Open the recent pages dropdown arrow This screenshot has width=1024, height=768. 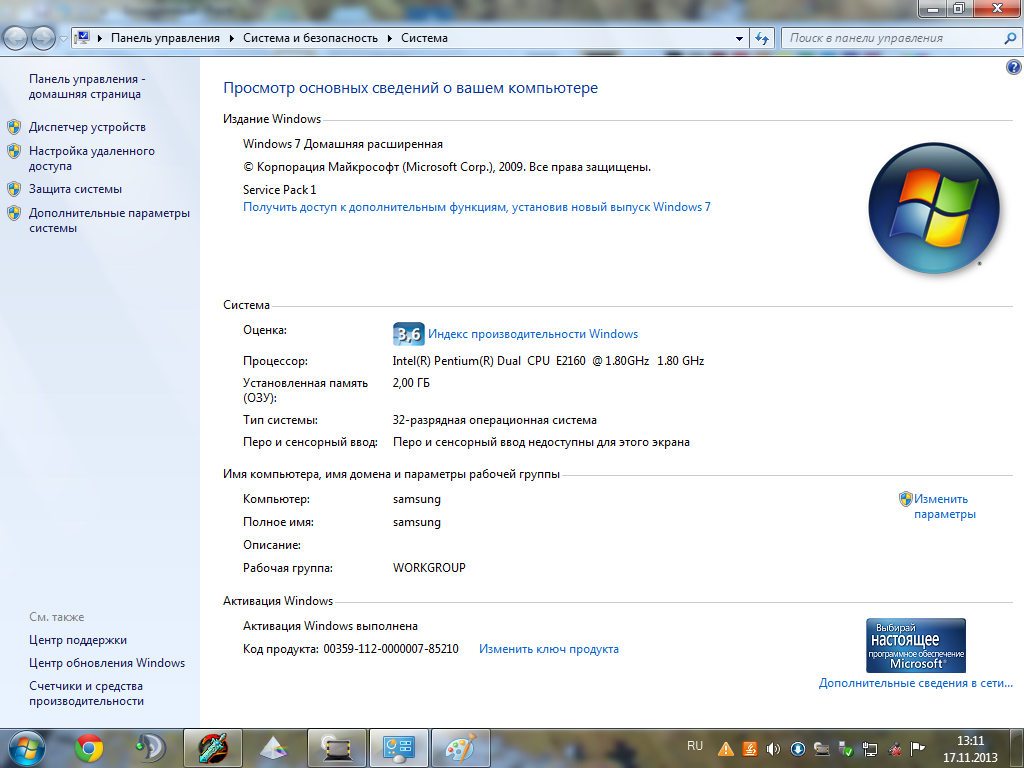point(63,39)
